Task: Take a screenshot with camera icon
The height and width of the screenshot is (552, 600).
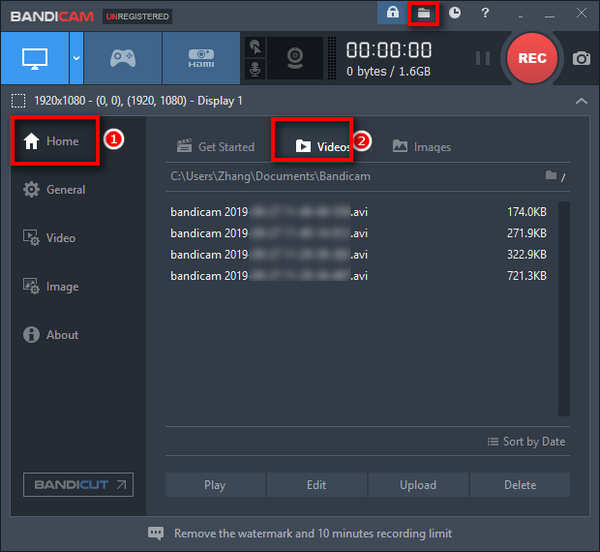Action: (581, 59)
